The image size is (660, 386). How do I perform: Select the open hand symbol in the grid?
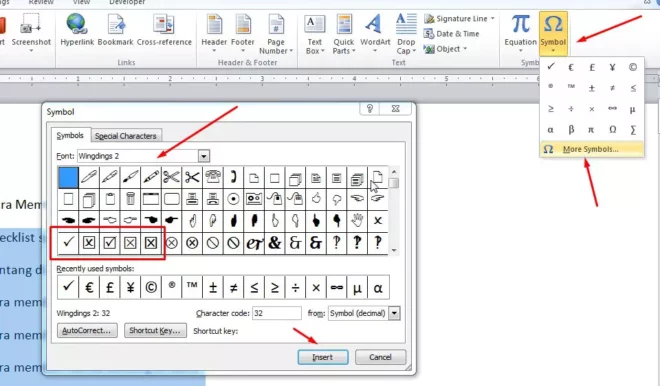tap(357, 220)
